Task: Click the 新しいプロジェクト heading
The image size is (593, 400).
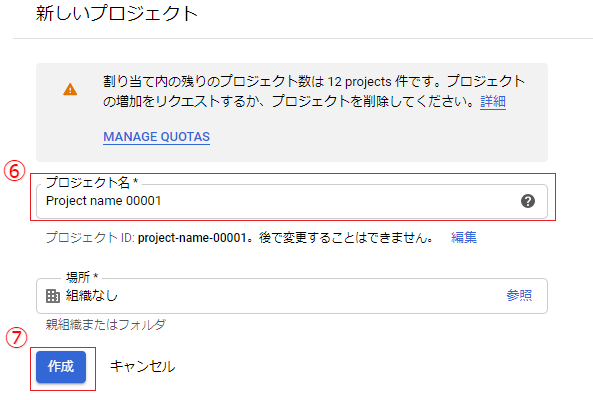Action: (117, 14)
